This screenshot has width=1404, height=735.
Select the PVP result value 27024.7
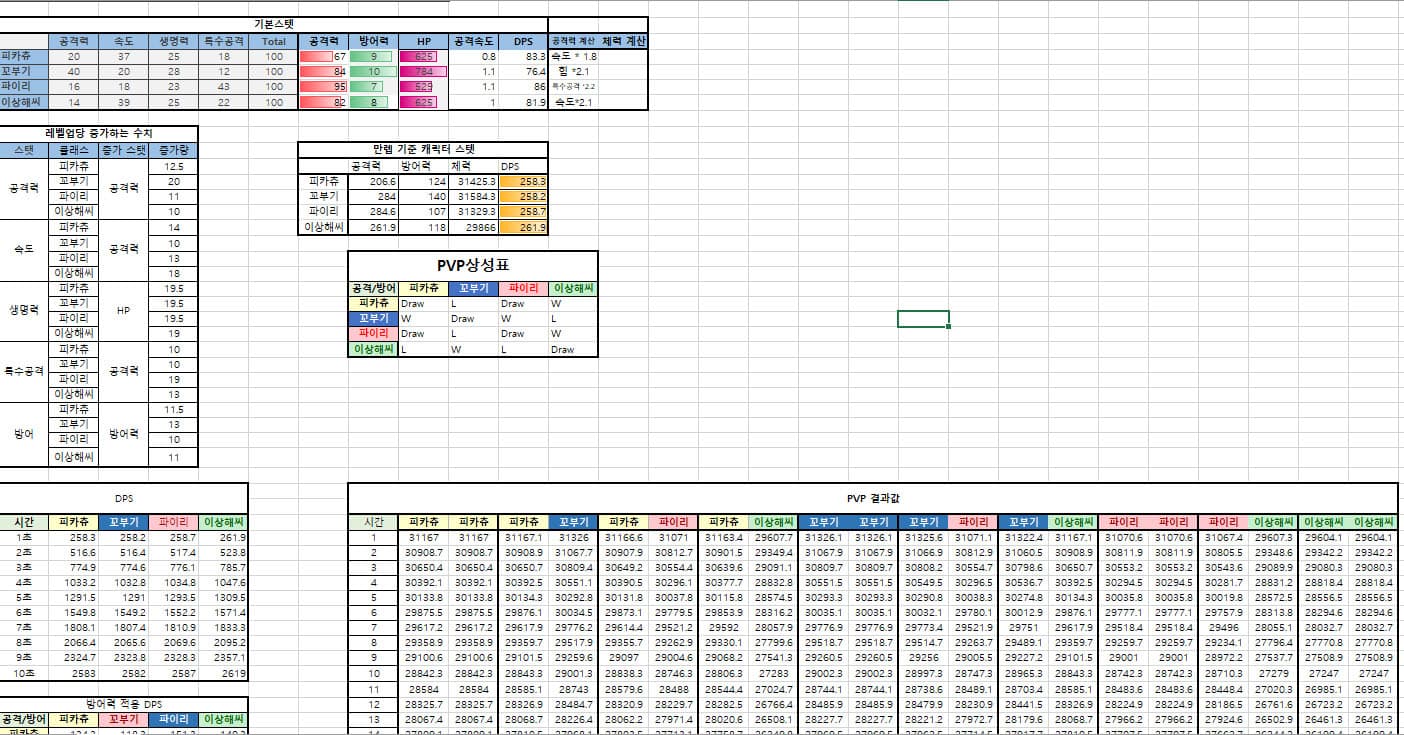[773, 689]
